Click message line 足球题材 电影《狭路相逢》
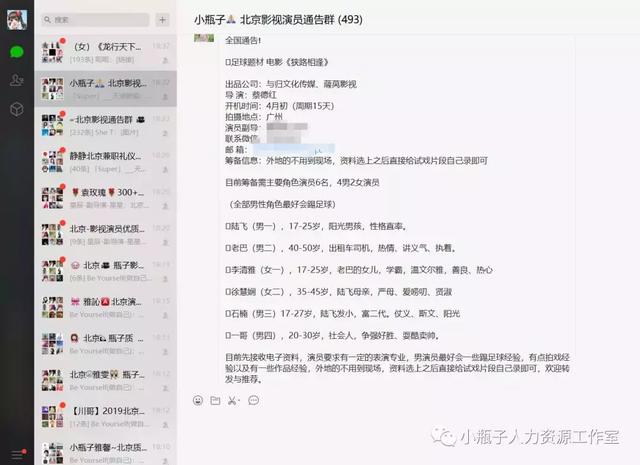The height and width of the screenshot is (465, 640). pos(277,62)
